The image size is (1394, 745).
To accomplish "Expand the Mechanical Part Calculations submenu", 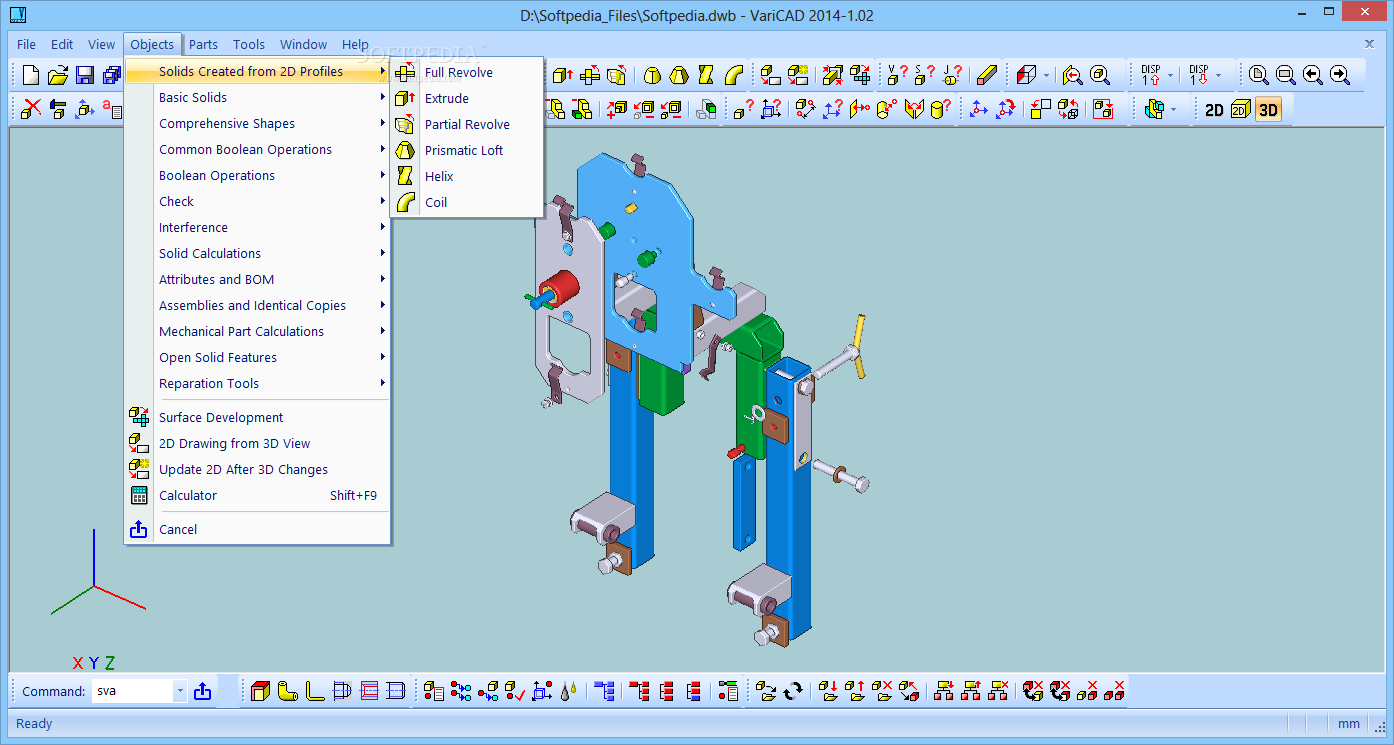I will (x=258, y=331).
